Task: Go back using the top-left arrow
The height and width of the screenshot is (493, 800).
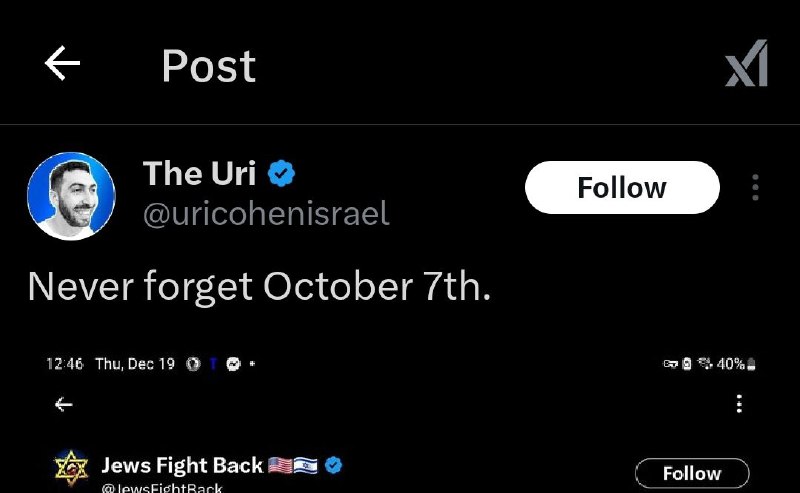Action: pyautogui.click(x=62, y=63)
